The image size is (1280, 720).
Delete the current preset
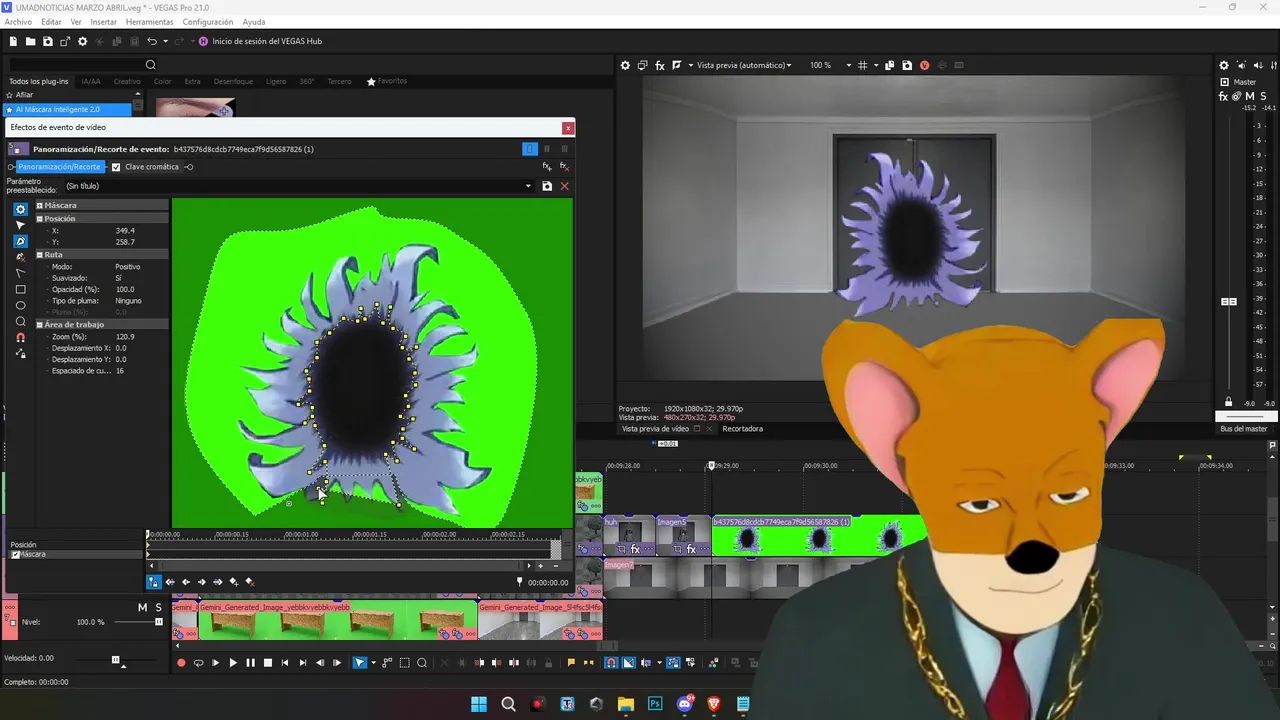point(564,186)
